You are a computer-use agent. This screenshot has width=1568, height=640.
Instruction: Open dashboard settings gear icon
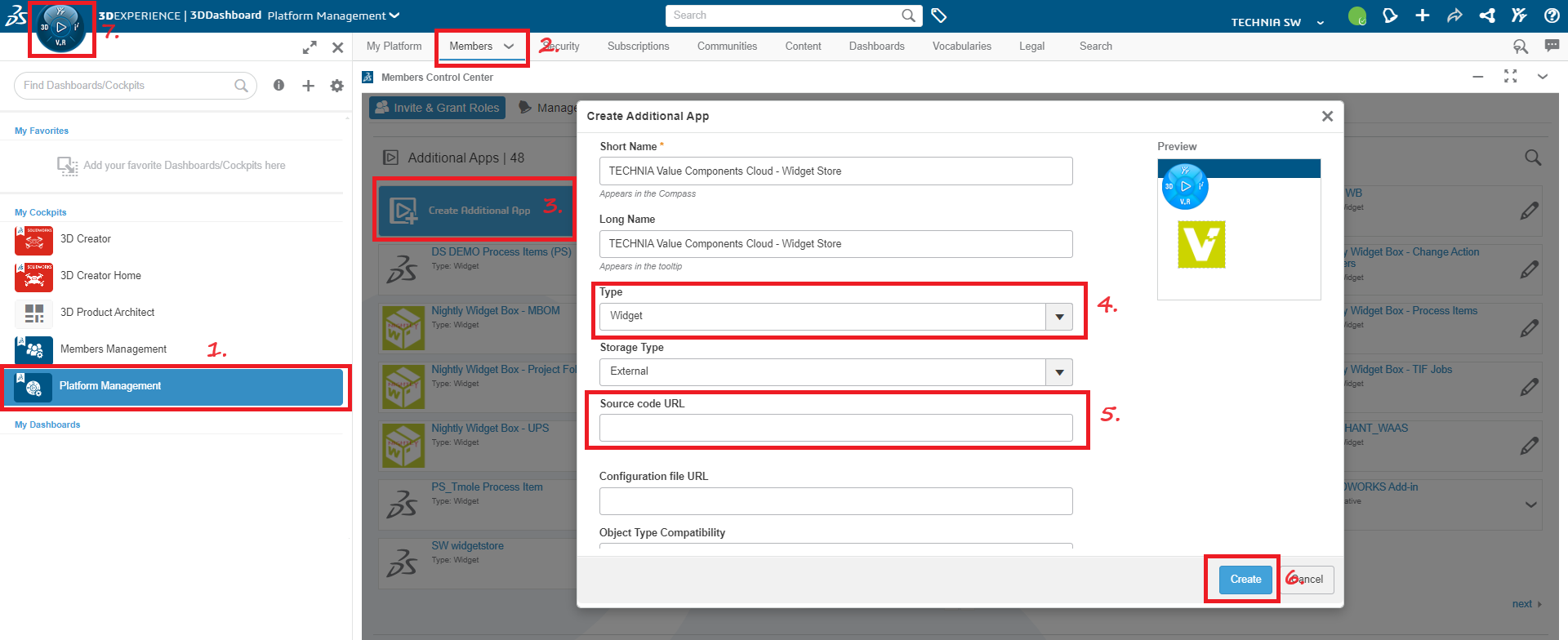336,86
